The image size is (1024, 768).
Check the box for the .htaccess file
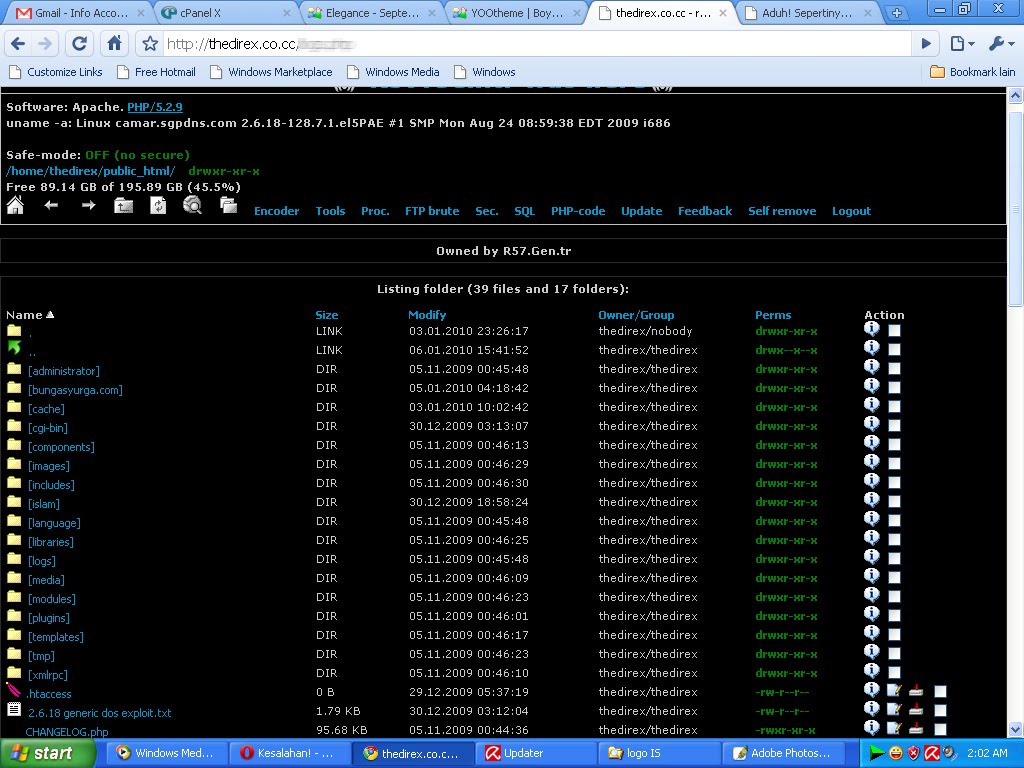tap(940, 692)
